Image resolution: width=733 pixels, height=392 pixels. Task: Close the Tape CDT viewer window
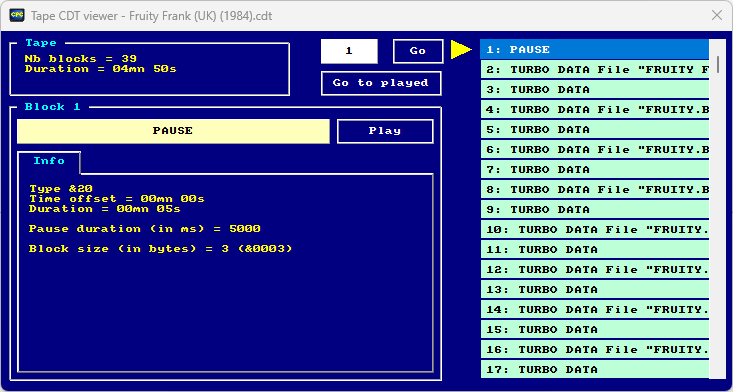pos(717,15)
